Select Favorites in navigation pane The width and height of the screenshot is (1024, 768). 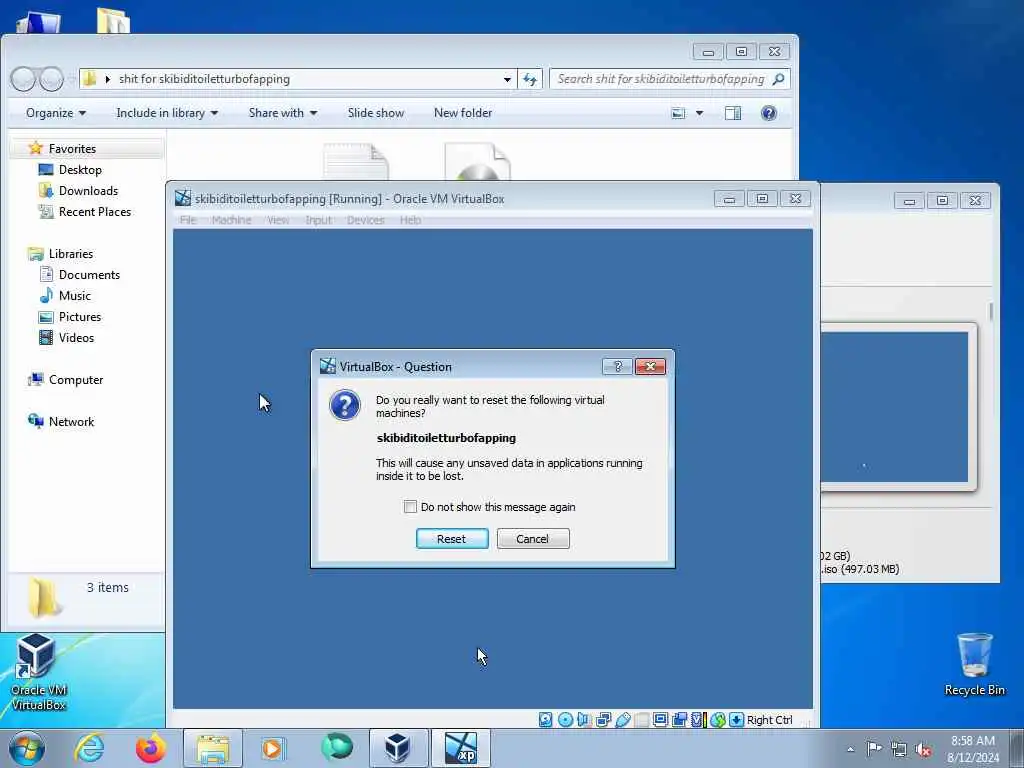click(72, 149)
